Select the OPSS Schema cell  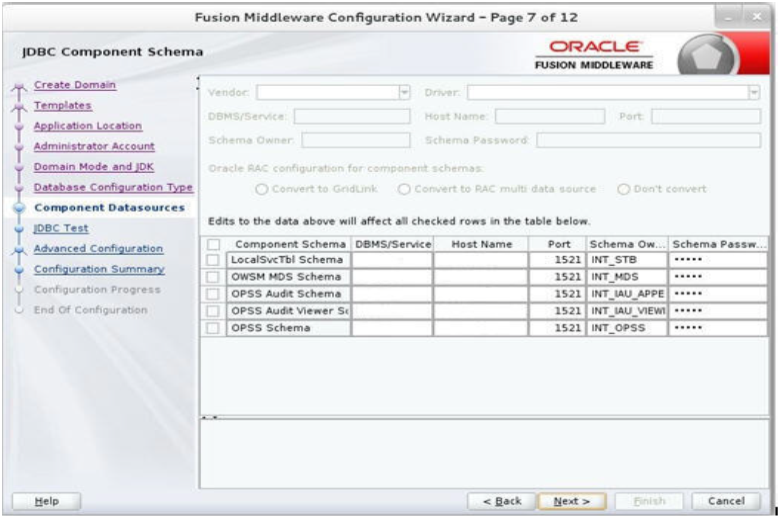click(x=289, y=328)
